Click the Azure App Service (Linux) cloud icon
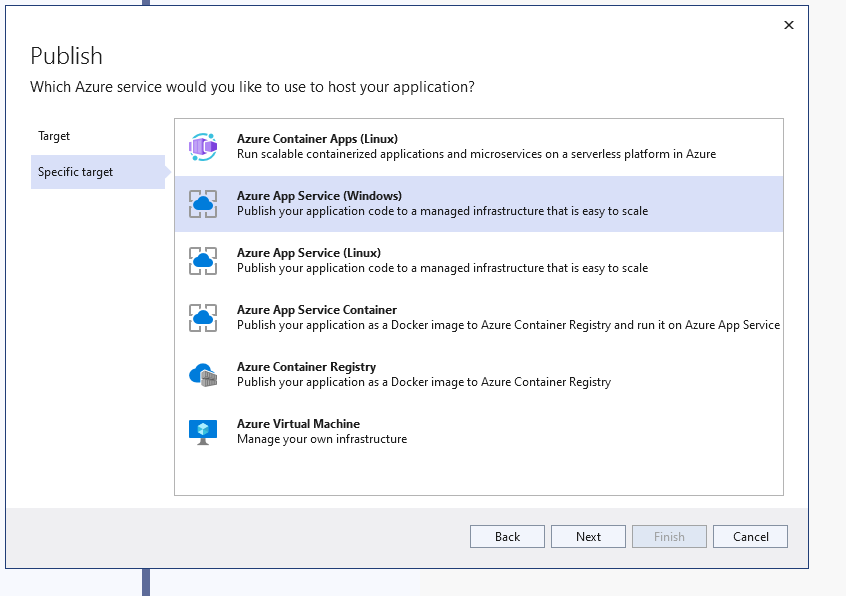The width and height of the screenshot is (846, 596). pos(203,261)
